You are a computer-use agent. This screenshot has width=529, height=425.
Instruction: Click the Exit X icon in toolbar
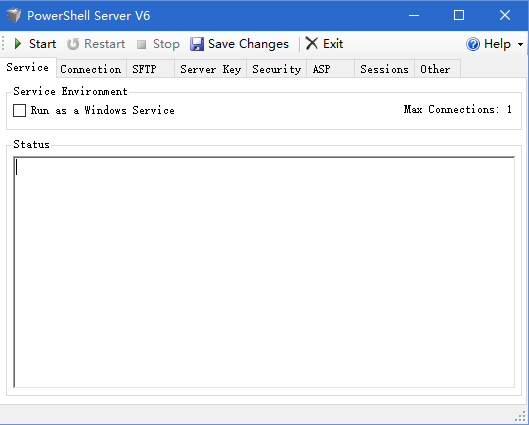point(312,44)
